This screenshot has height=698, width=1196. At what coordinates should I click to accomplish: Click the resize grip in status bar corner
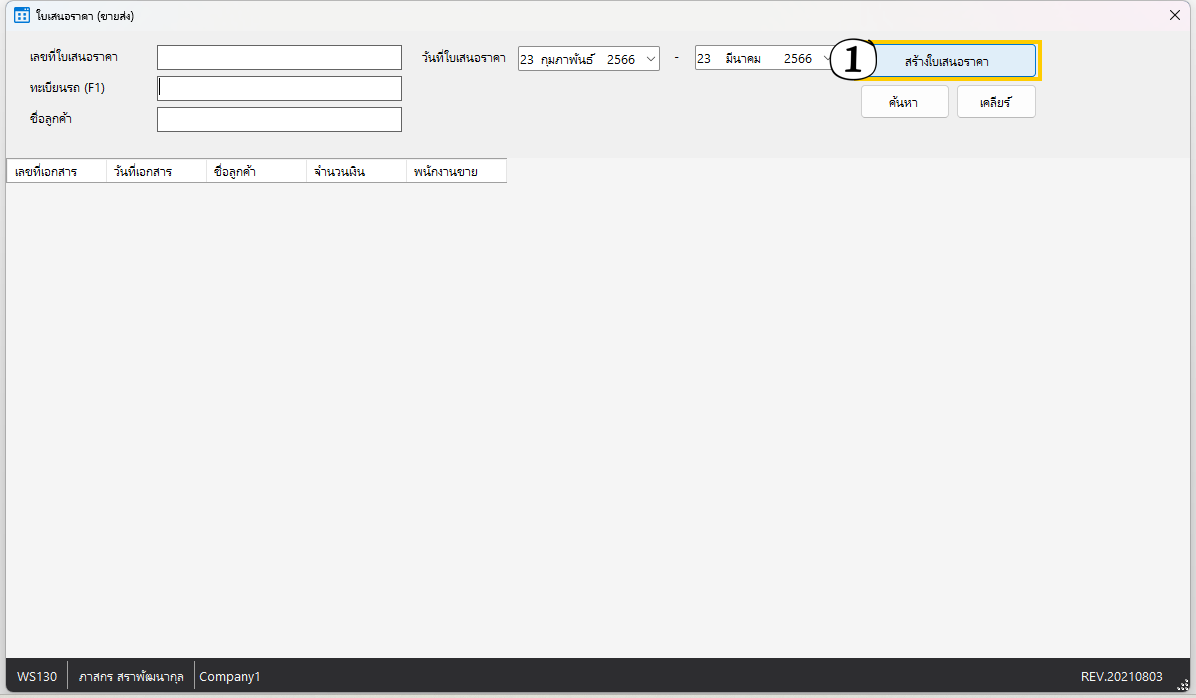point(1183,685)
